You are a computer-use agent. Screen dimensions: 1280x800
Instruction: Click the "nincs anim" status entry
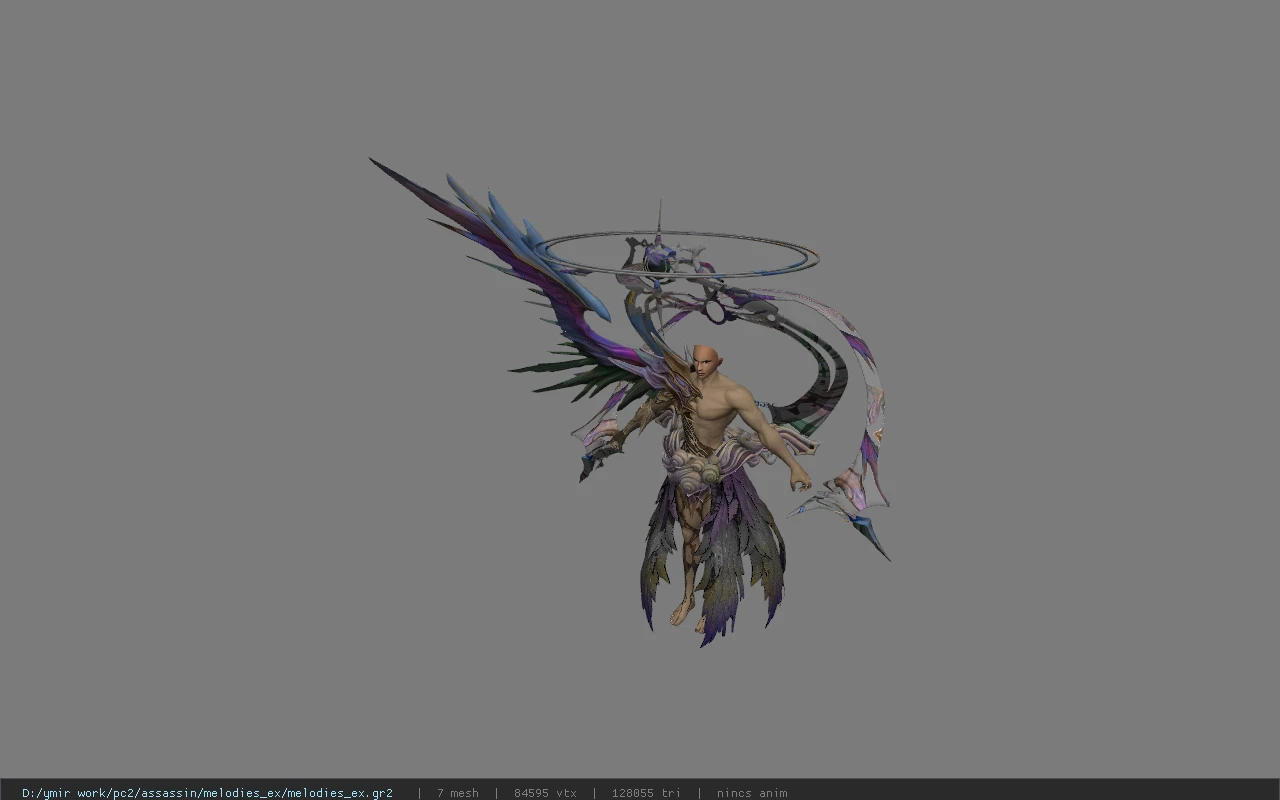(x=752, y=793)
